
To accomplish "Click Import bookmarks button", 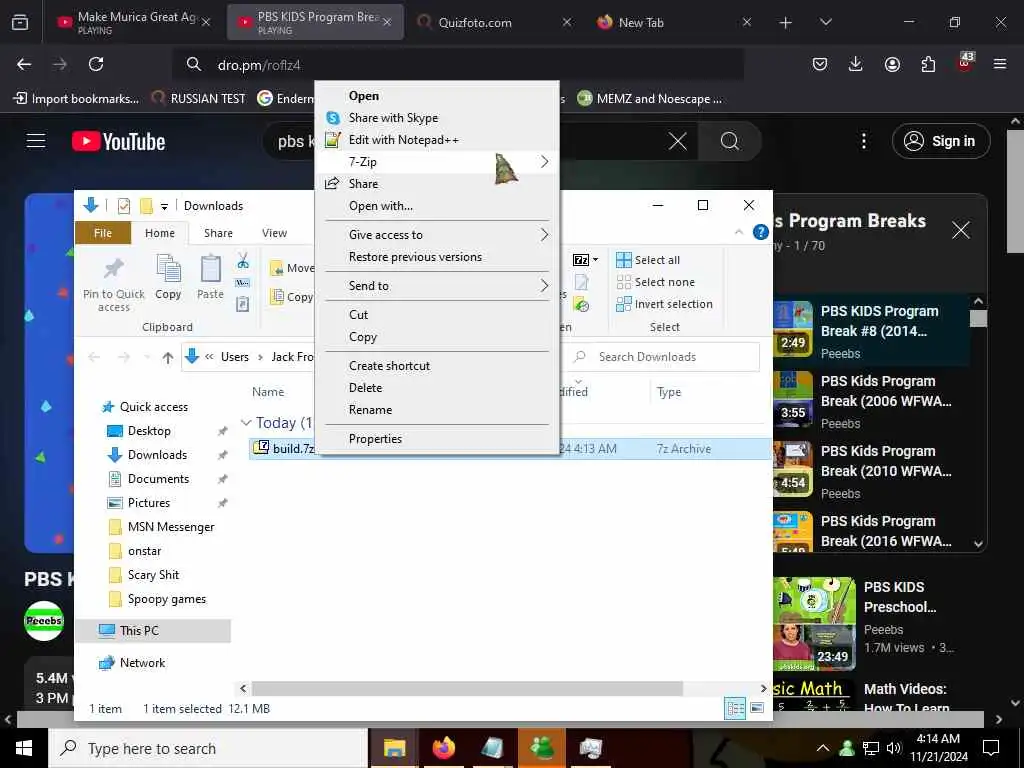I will pos(76,99).
